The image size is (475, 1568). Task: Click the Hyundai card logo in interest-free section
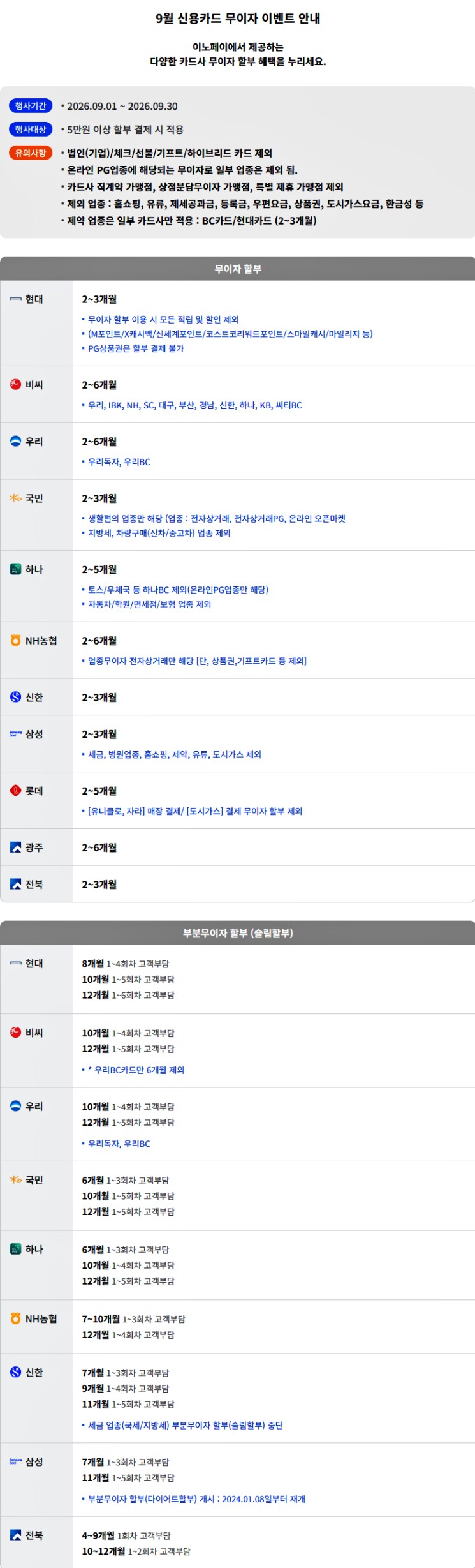pyautogui.click(x=16, y=299)
